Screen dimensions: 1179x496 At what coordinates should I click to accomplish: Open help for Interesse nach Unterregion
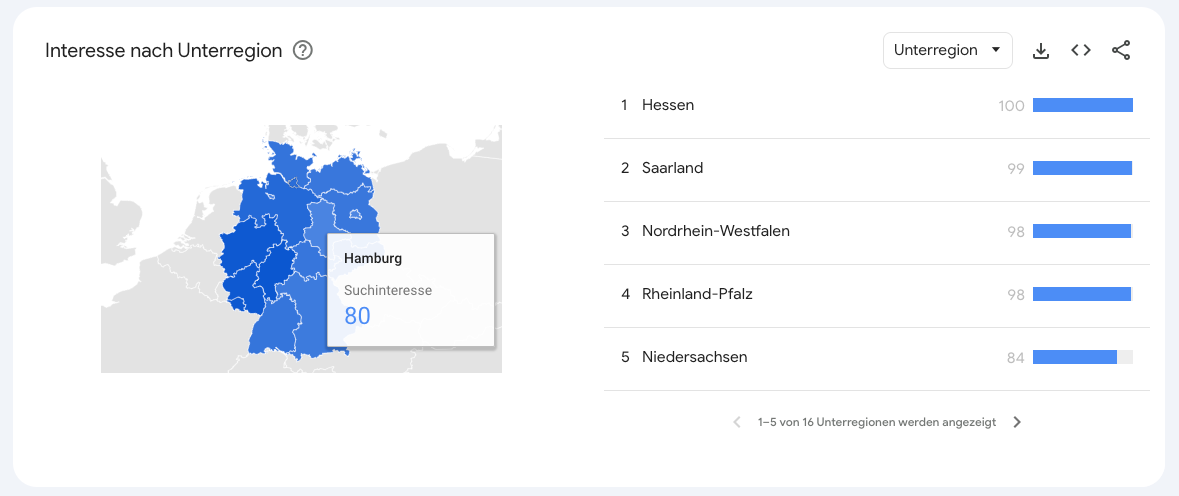(x=303, y=50)
